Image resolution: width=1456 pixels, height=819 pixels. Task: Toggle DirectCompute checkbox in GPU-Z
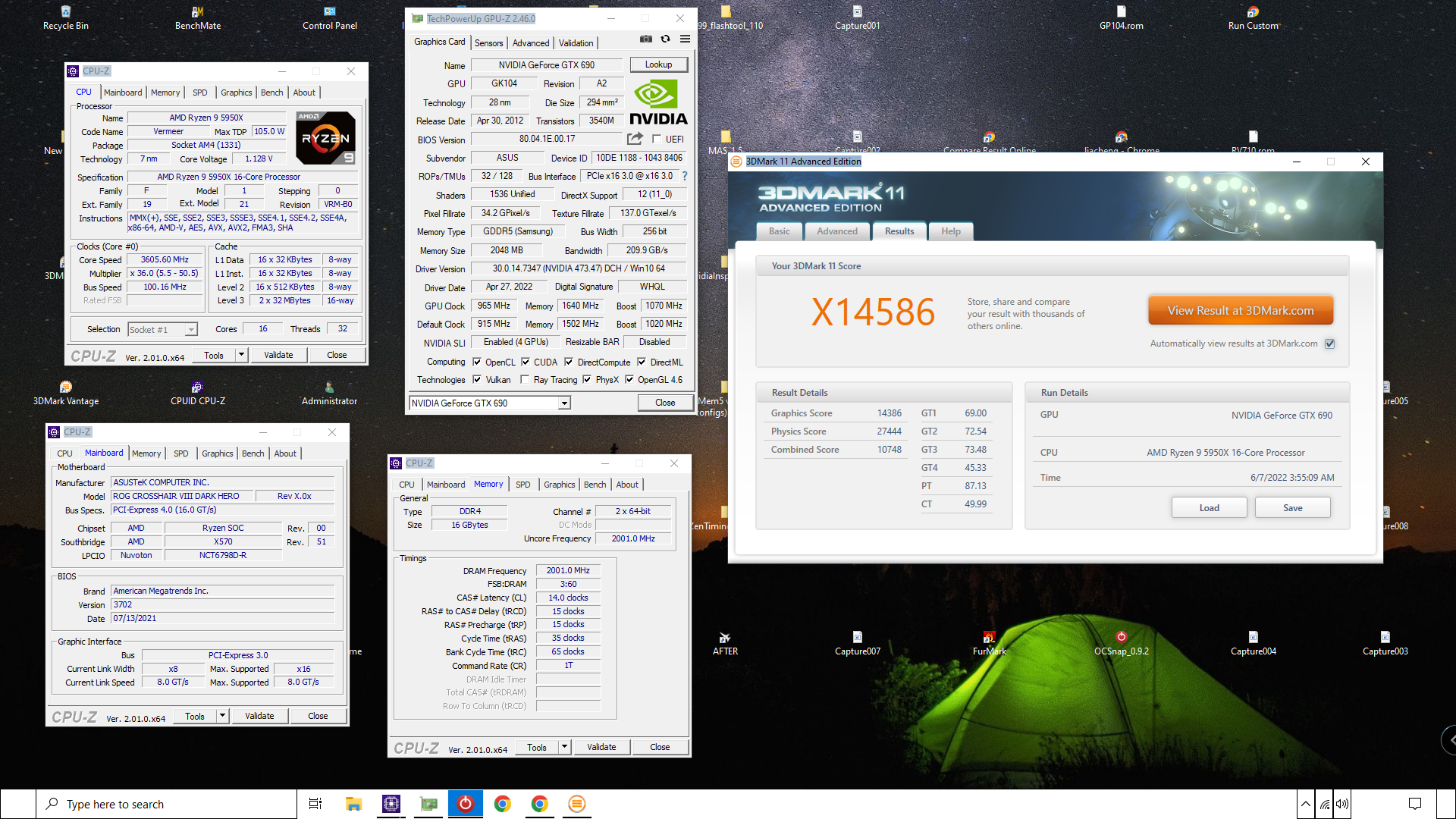(x=569, y=362)
